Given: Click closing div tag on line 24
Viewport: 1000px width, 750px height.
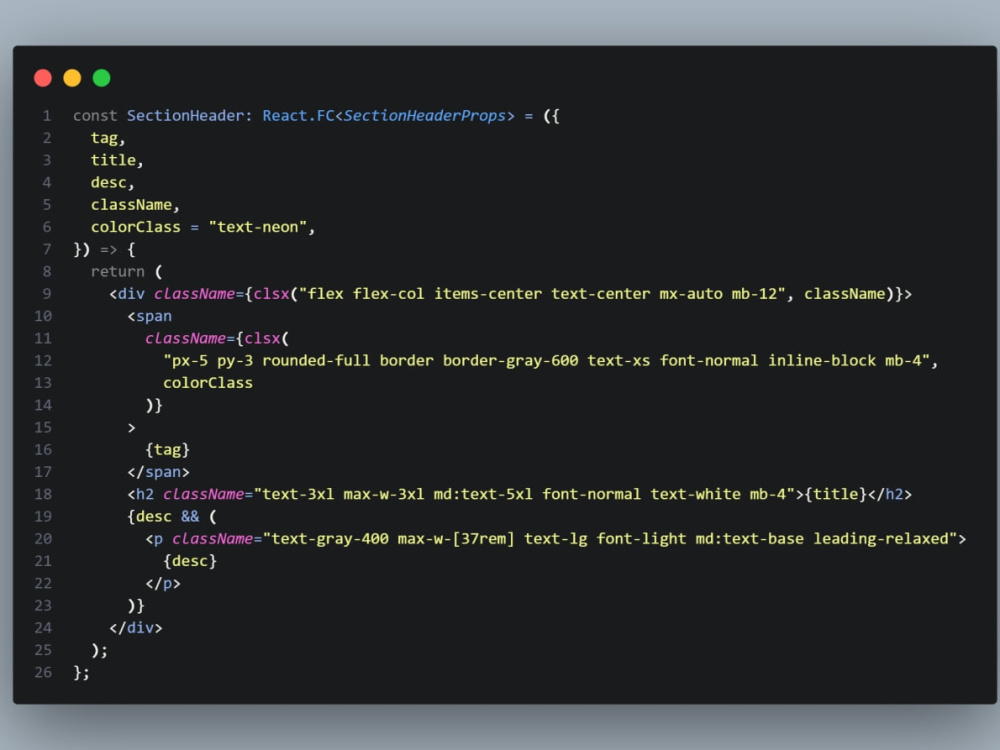Looking at the screenshot, I should point(135,628).
